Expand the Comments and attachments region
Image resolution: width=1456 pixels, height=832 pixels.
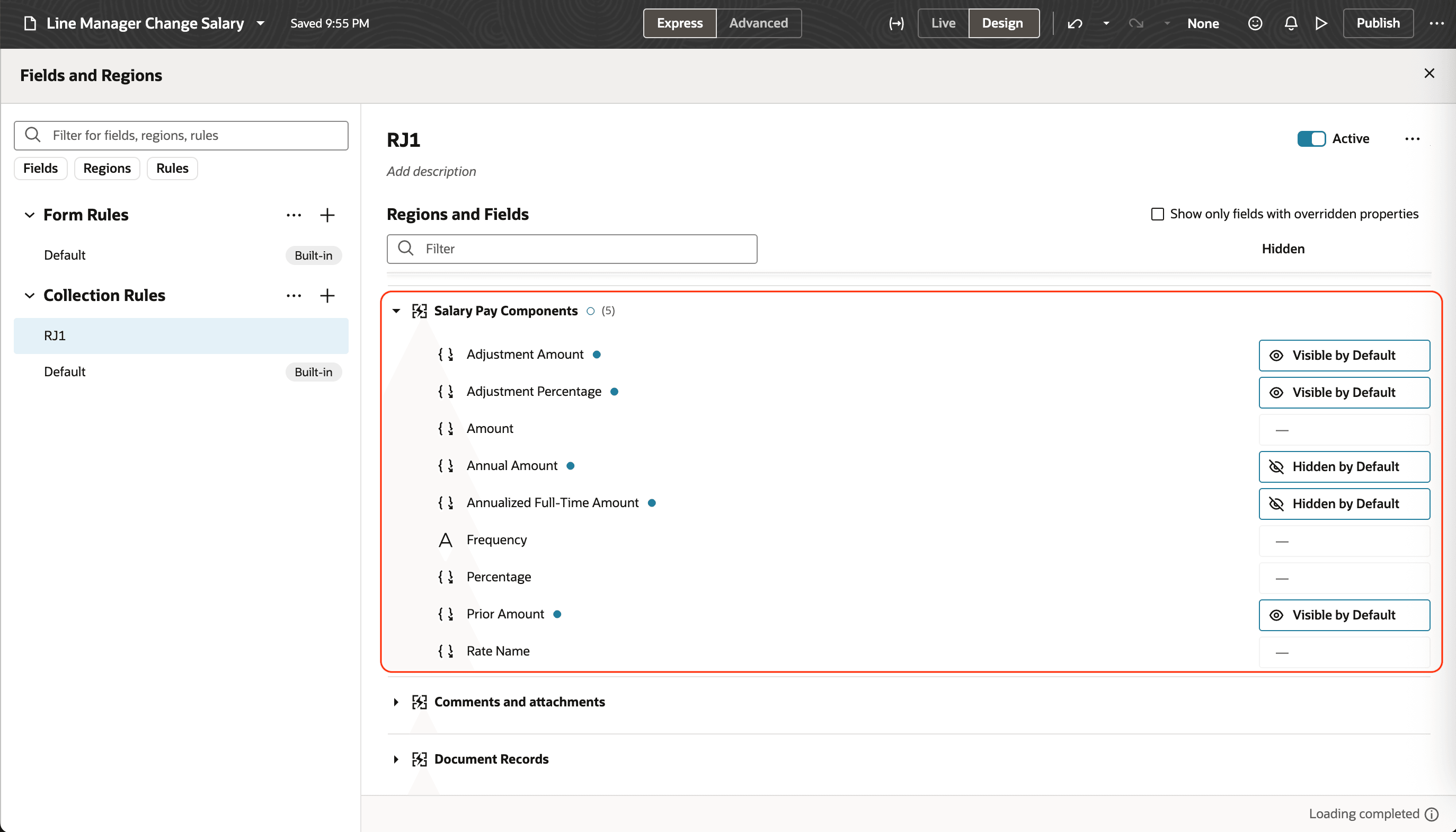396,702
